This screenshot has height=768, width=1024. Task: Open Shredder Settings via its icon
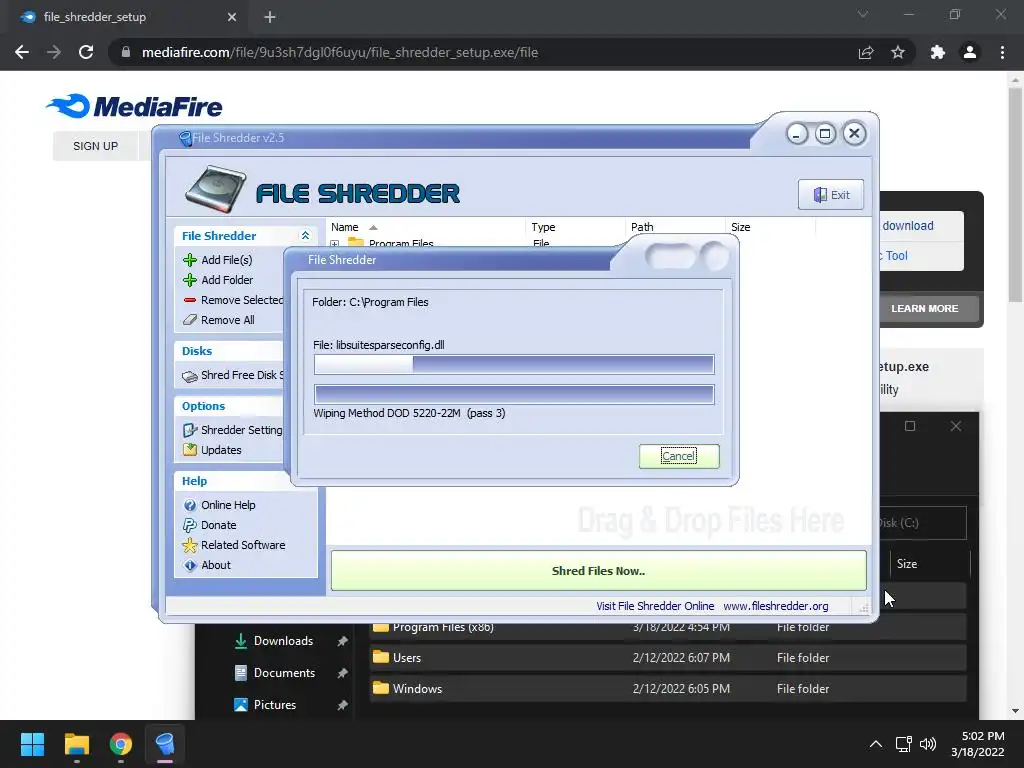click(190, 430)
